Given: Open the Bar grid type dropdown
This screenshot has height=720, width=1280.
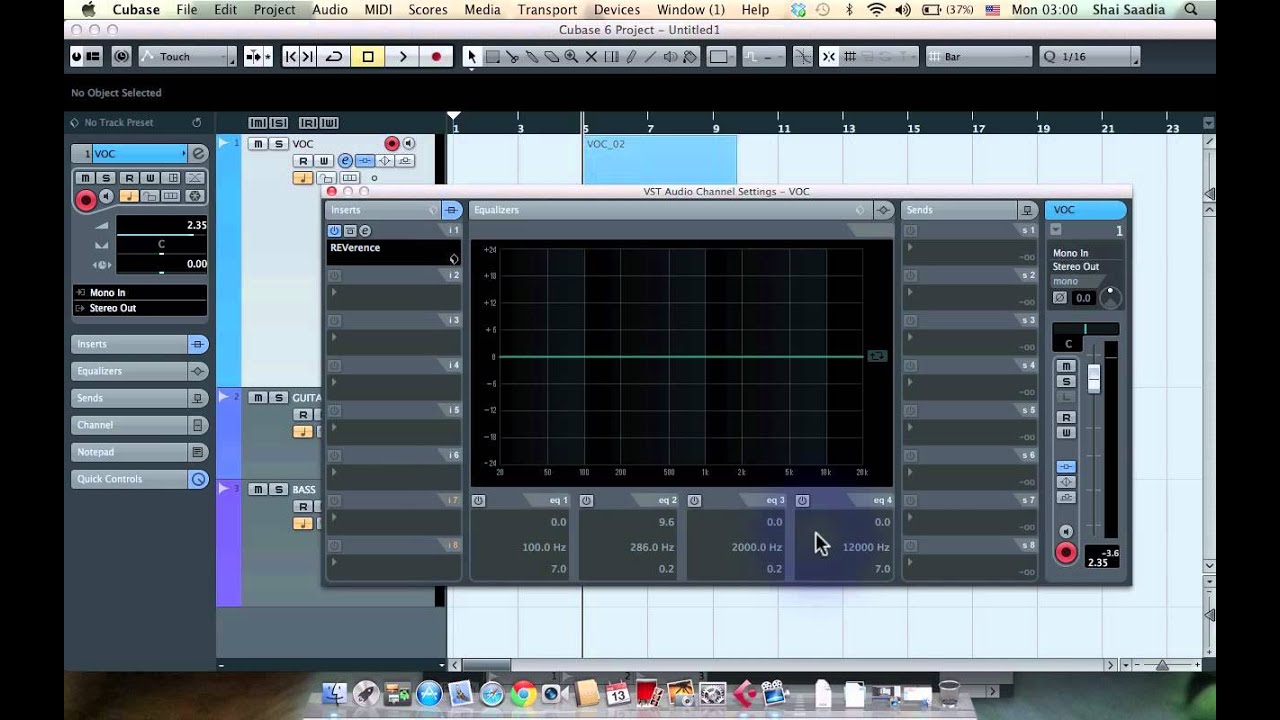Looking at the screenshot, I should (x=978, y=57).
